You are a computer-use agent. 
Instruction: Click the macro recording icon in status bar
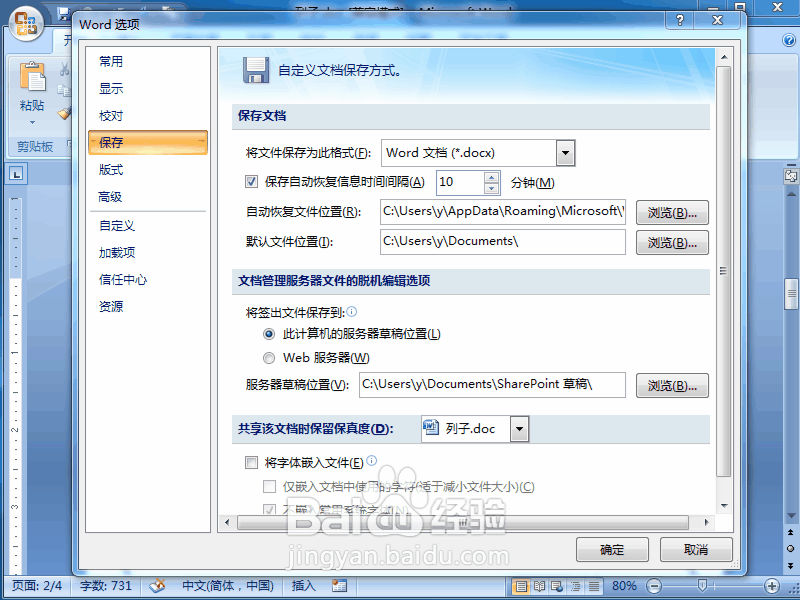click(x=339, y=586)
